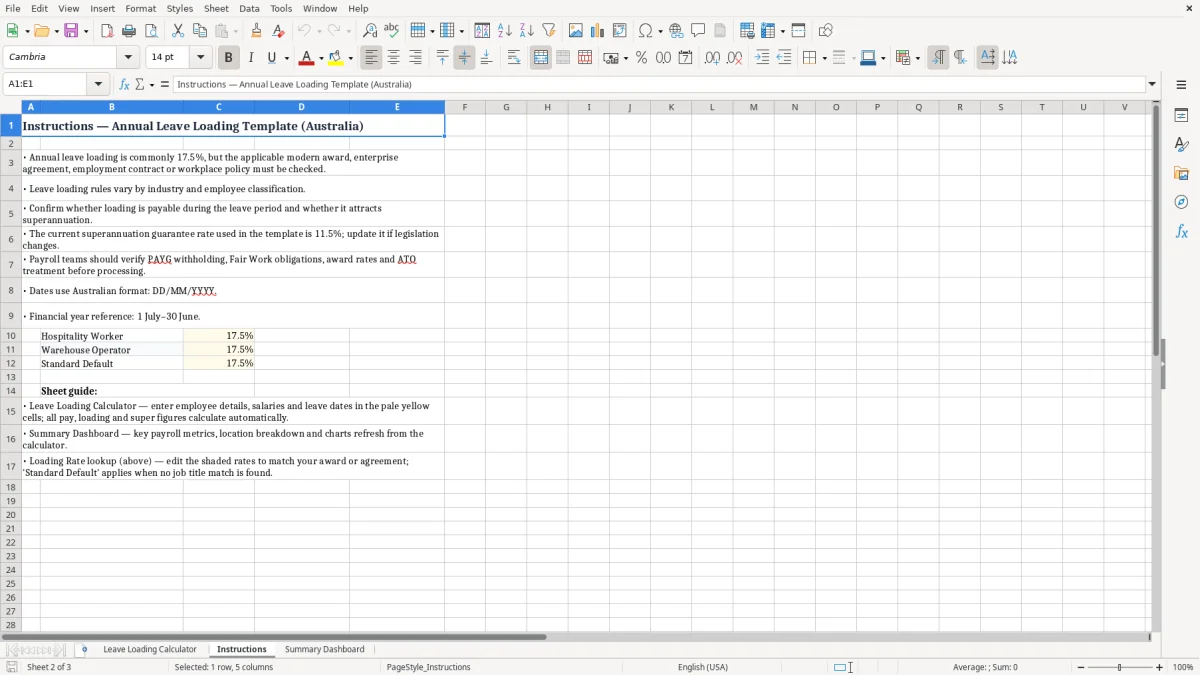Toggle Align Right
This screenshot has width=1200, height=675.
(416, 58)
